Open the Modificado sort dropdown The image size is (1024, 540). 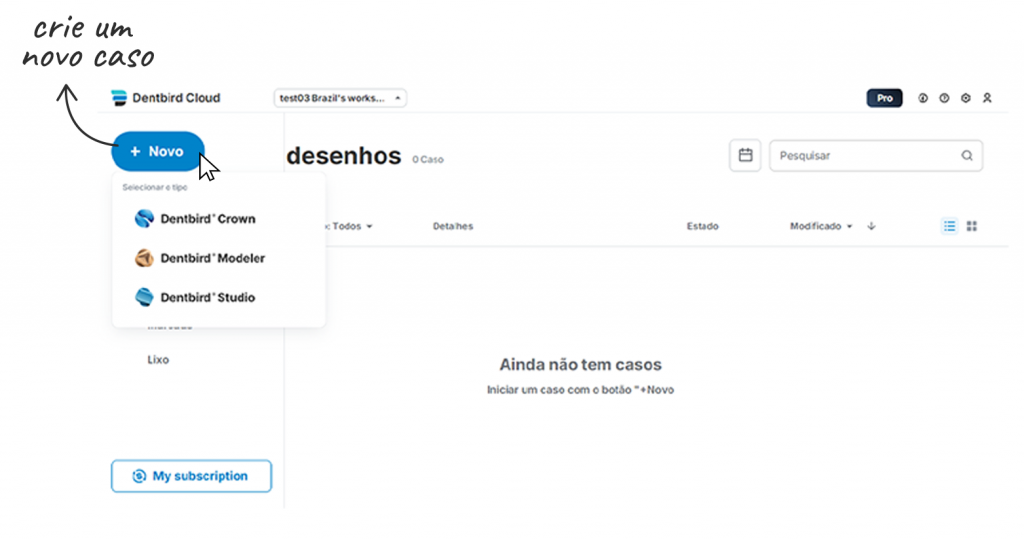(821, 226)
